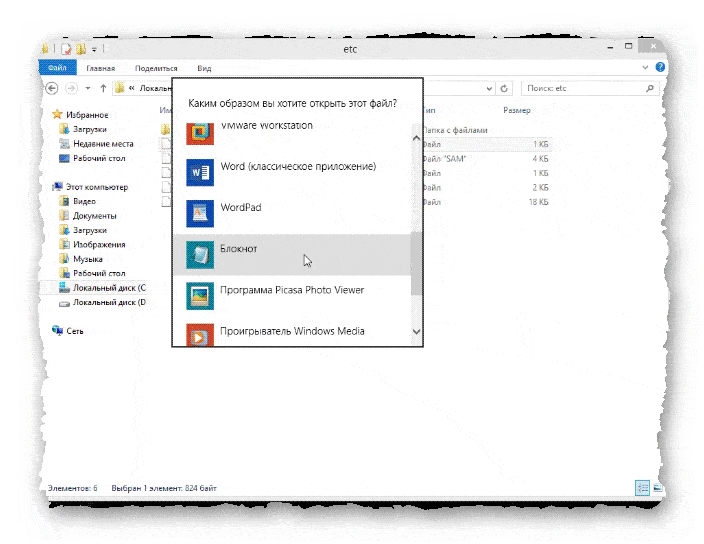Image resolution: width=704 pixels, height=544 pixels.
Task: Open with WordPad label
Action: (241, 207)
